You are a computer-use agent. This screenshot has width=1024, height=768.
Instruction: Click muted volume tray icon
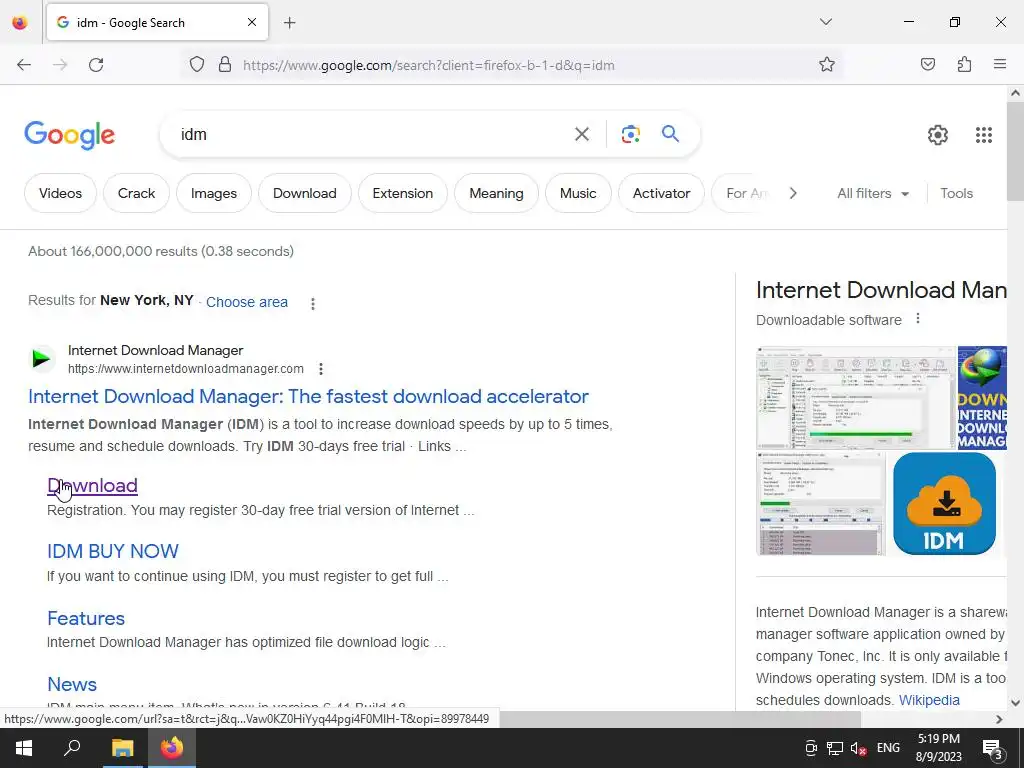tap(859, 748)
